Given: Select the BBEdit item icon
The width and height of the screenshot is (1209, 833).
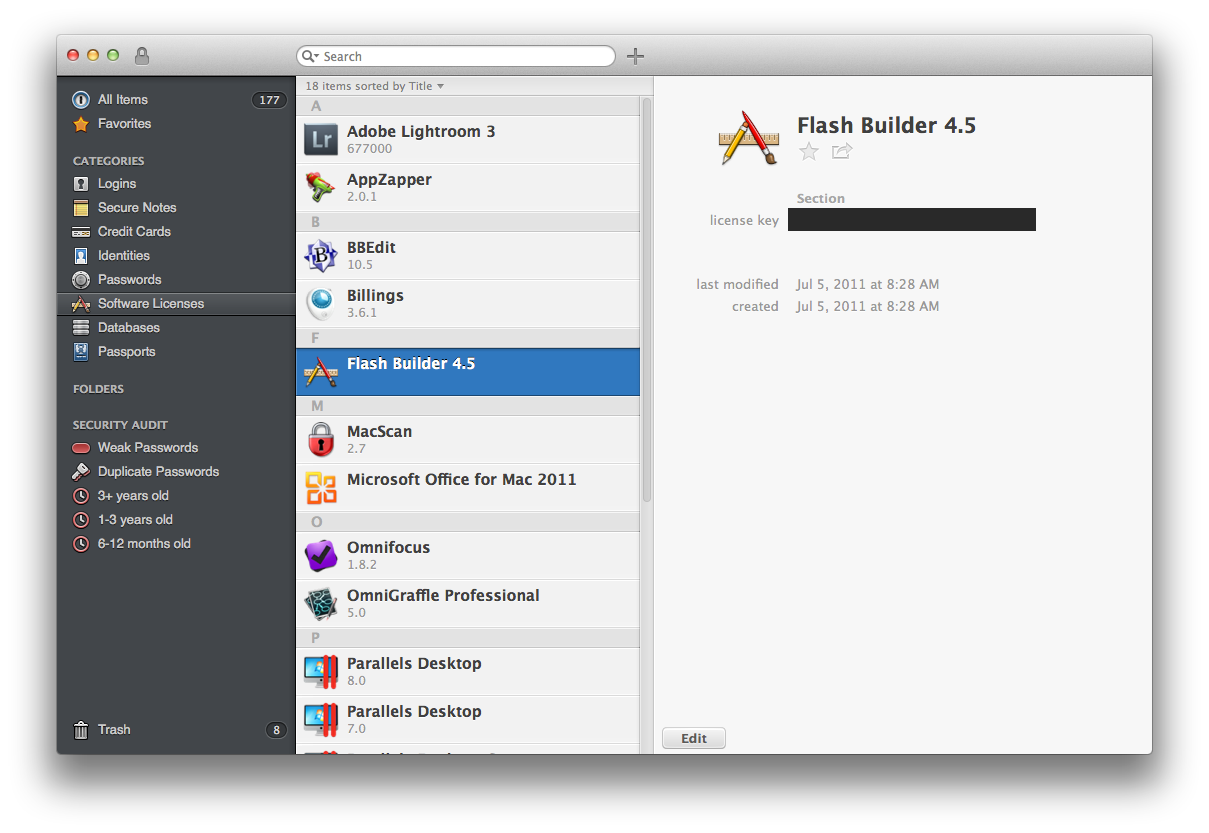Looking at the screenshot, I should pos(321,256).
